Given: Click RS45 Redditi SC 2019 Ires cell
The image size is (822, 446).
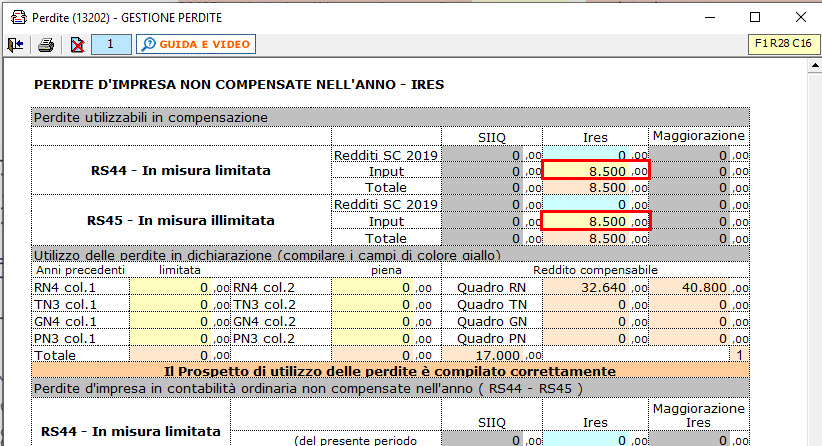Looking at the screenshot, I should point(596,204).
